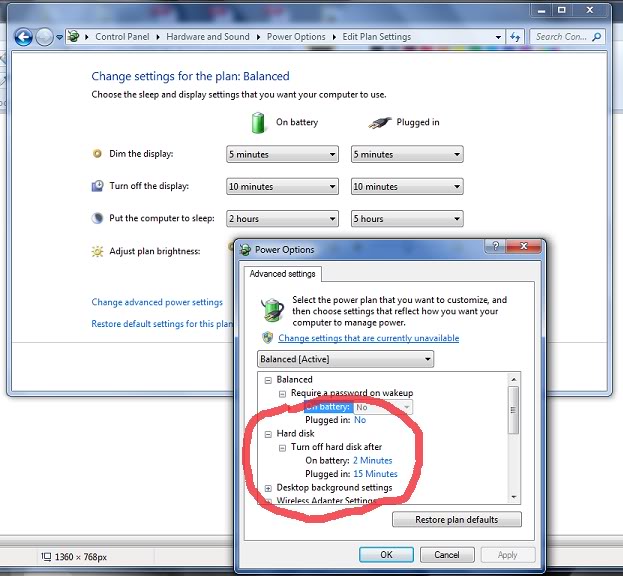Collapse the Hard disk node
Image resolution: width=623 pixels, height=576 pixels.
(268, 434)
